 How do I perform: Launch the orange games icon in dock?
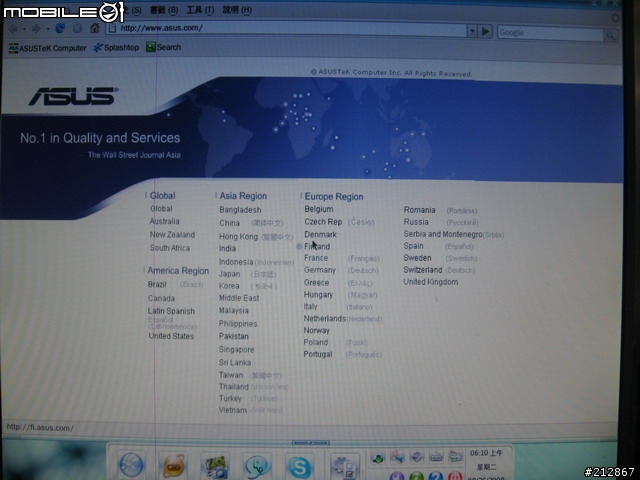[x=173, y=465]
